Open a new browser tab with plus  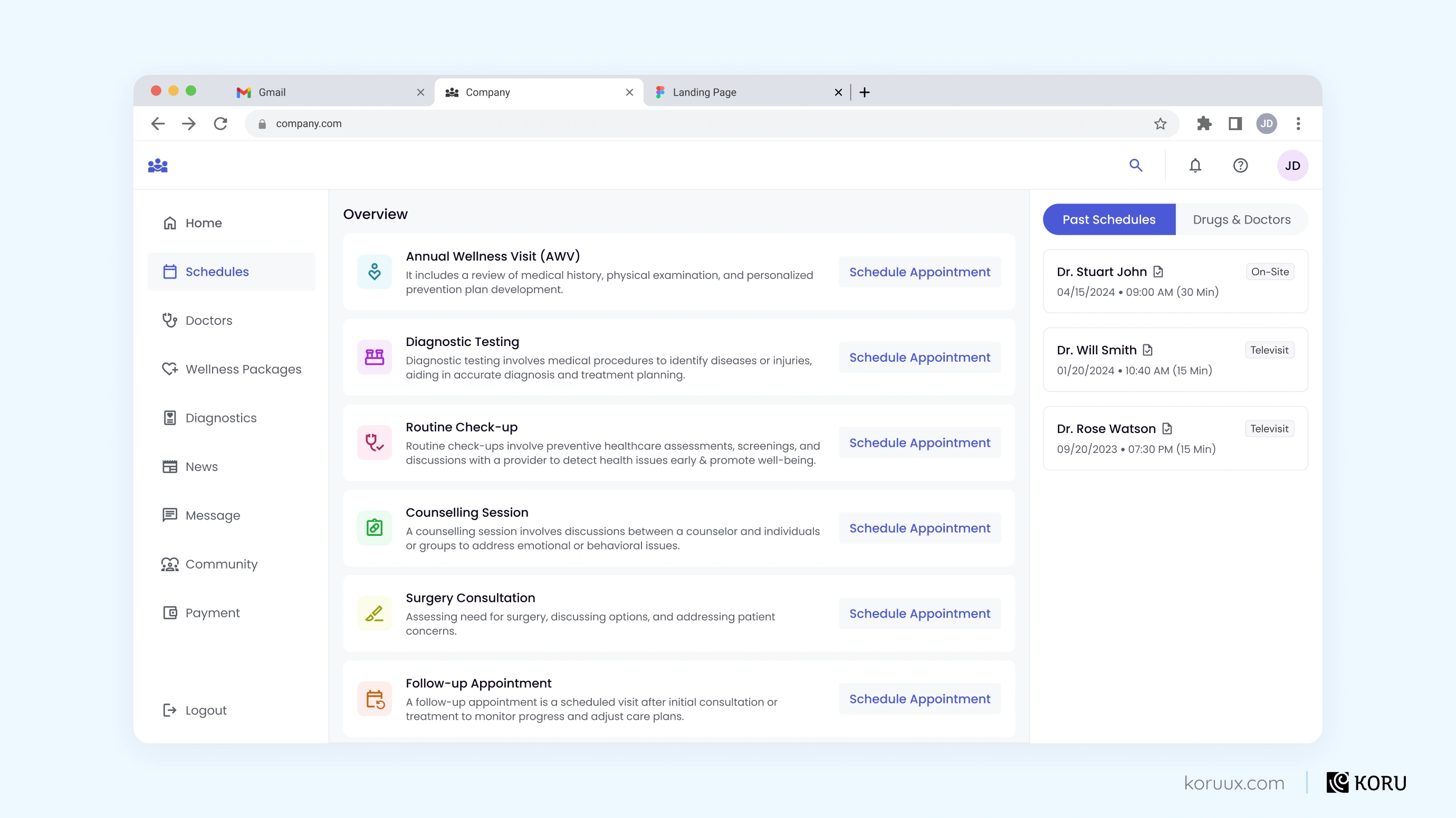coord(864,92)
